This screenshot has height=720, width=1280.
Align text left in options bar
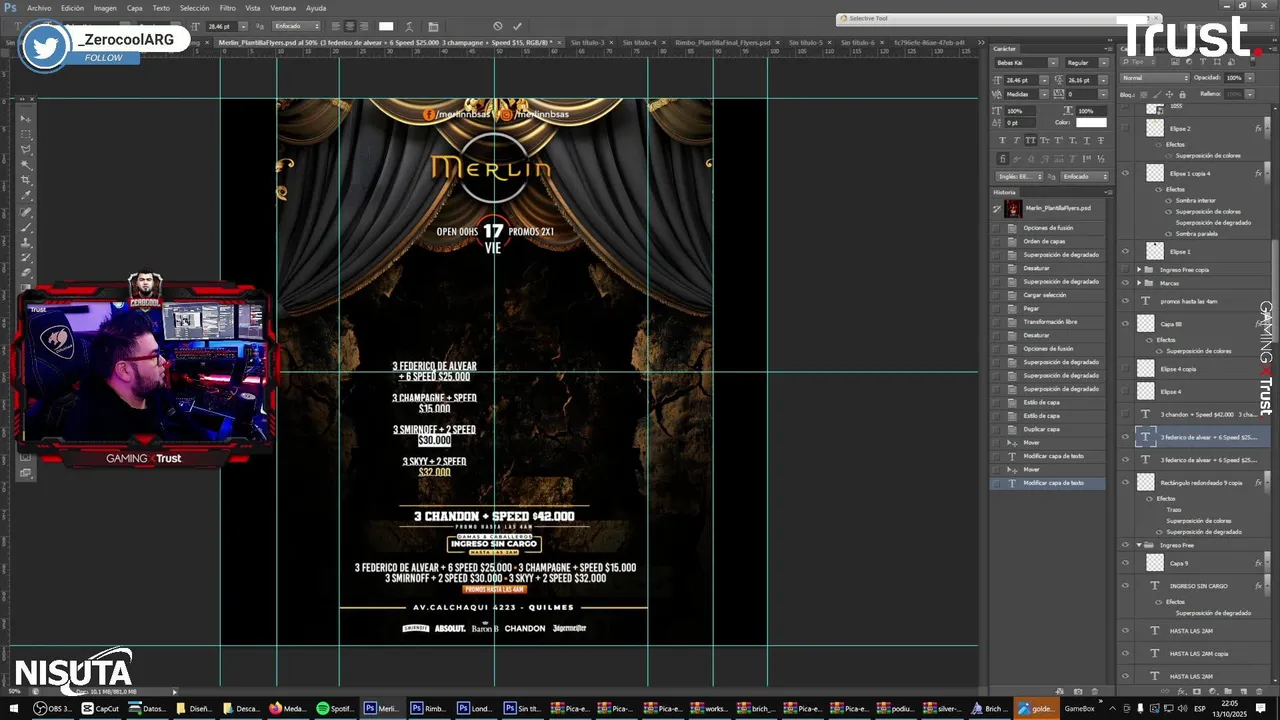tap(336, 26)
